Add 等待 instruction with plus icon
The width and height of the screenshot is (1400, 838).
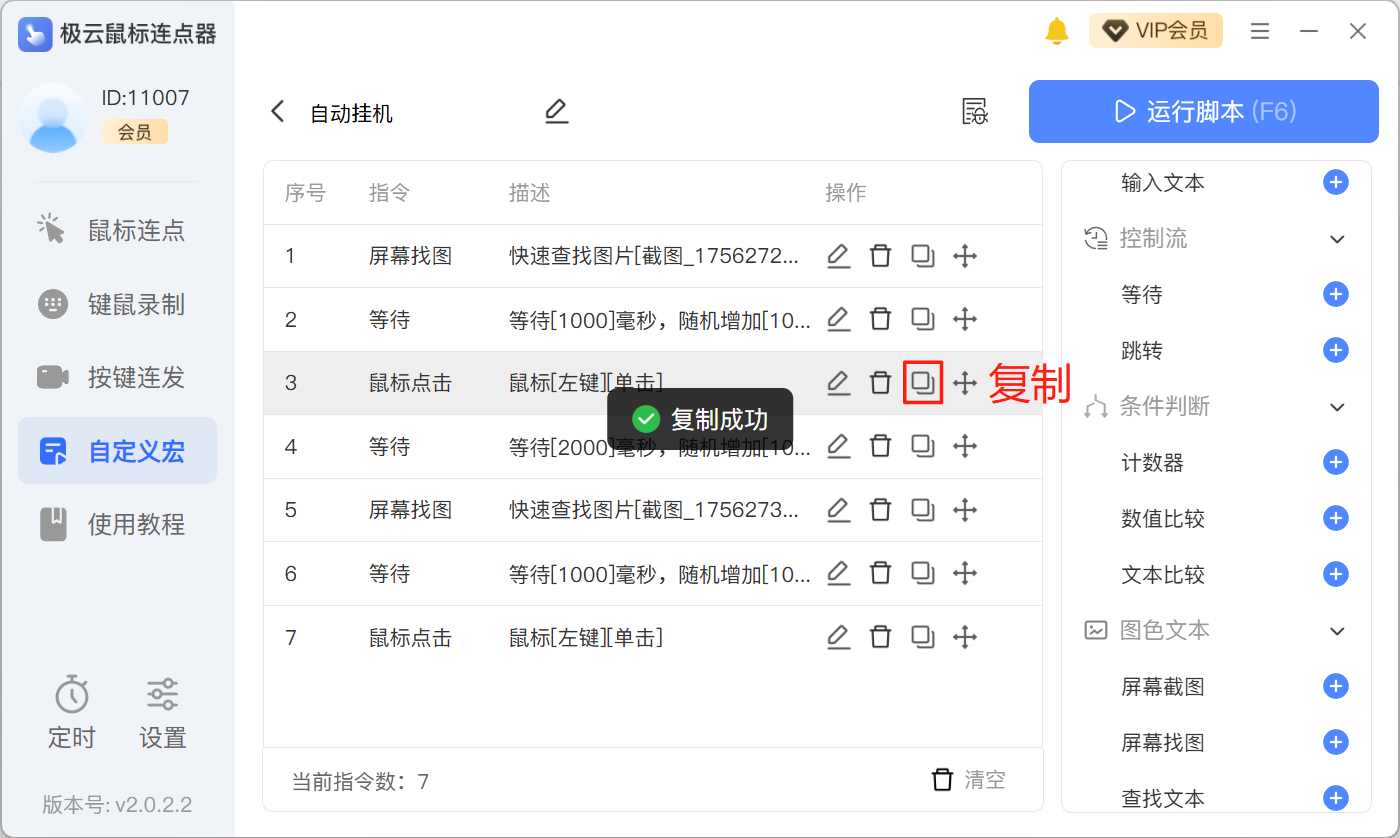[1335, 295]
